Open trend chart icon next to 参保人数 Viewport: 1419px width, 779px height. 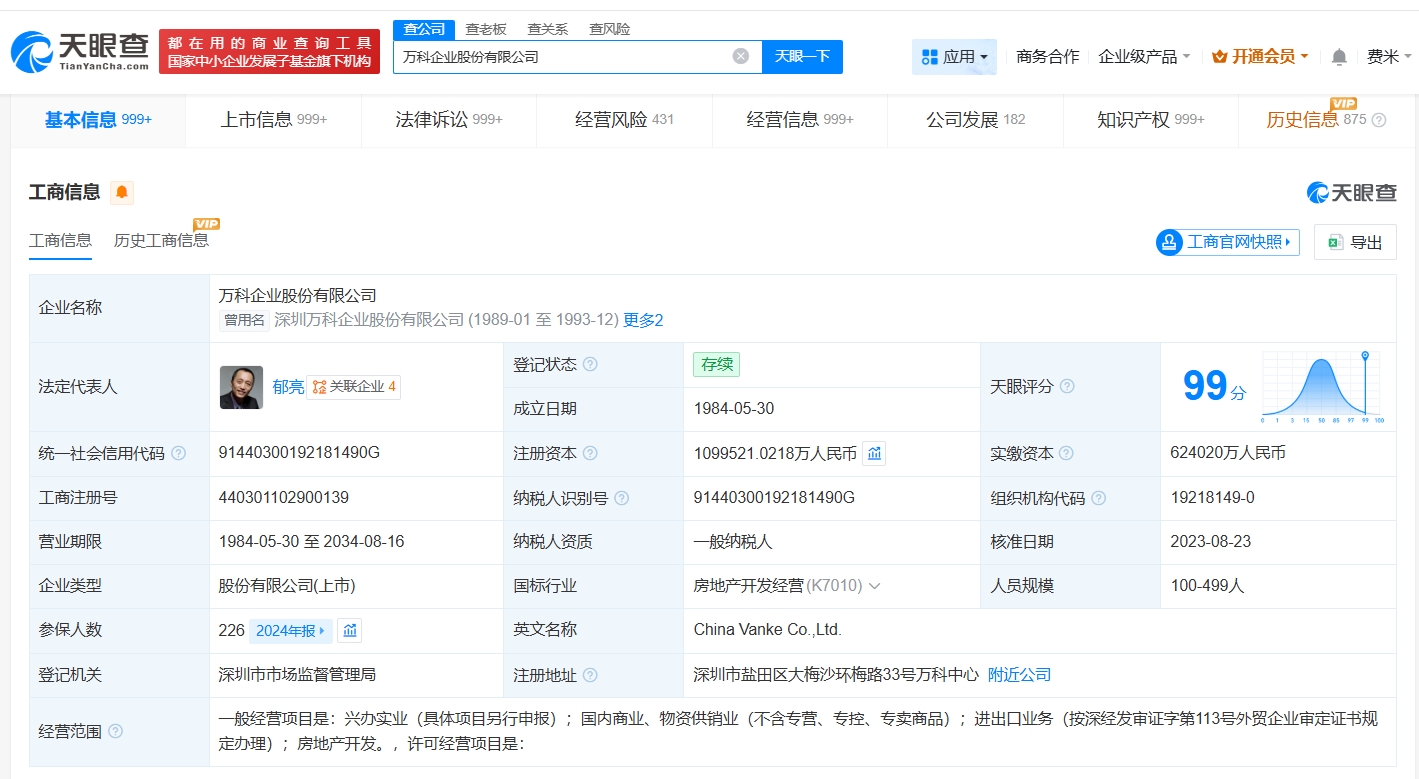(349, 630)
